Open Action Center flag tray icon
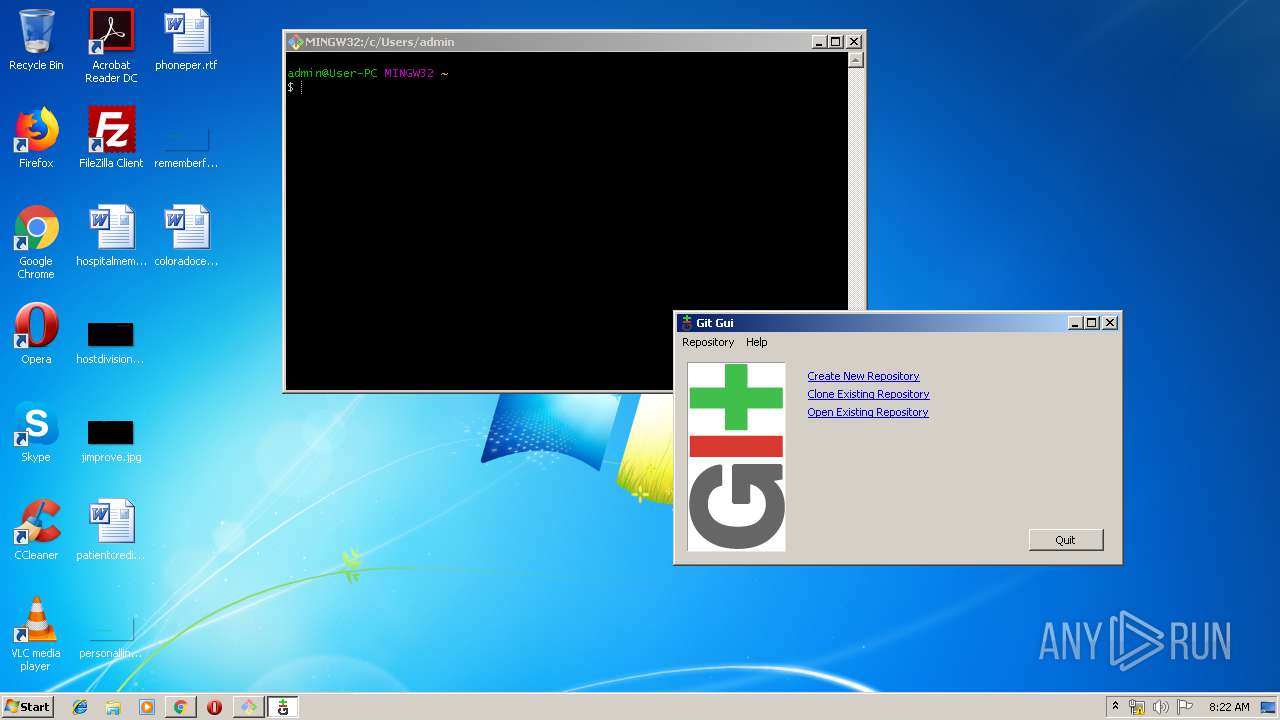This screenshot has height=720, width=1280. 1185,707
